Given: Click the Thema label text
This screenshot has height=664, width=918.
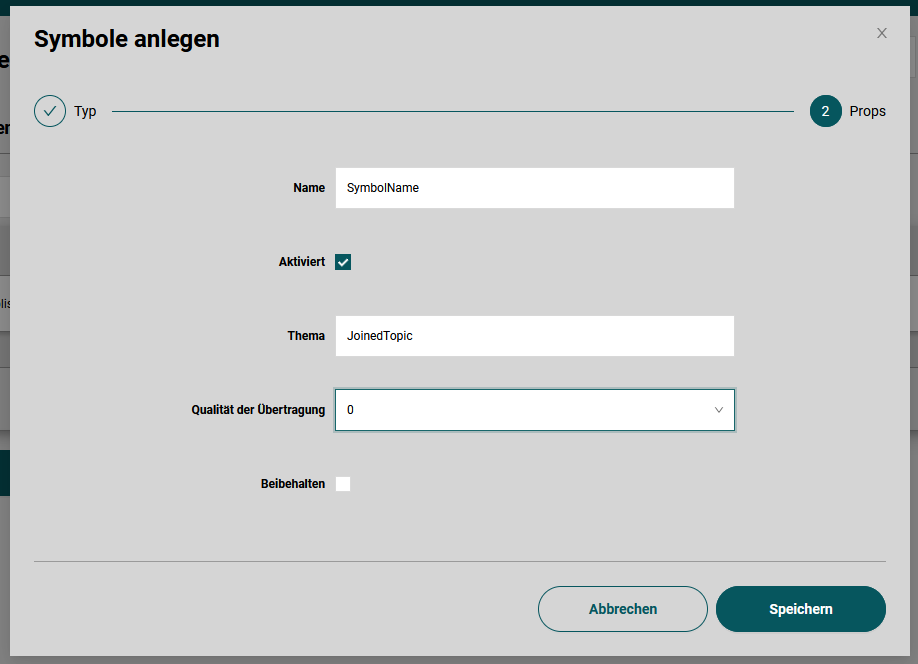Looking at the screenshot, I should coord(306,336).
